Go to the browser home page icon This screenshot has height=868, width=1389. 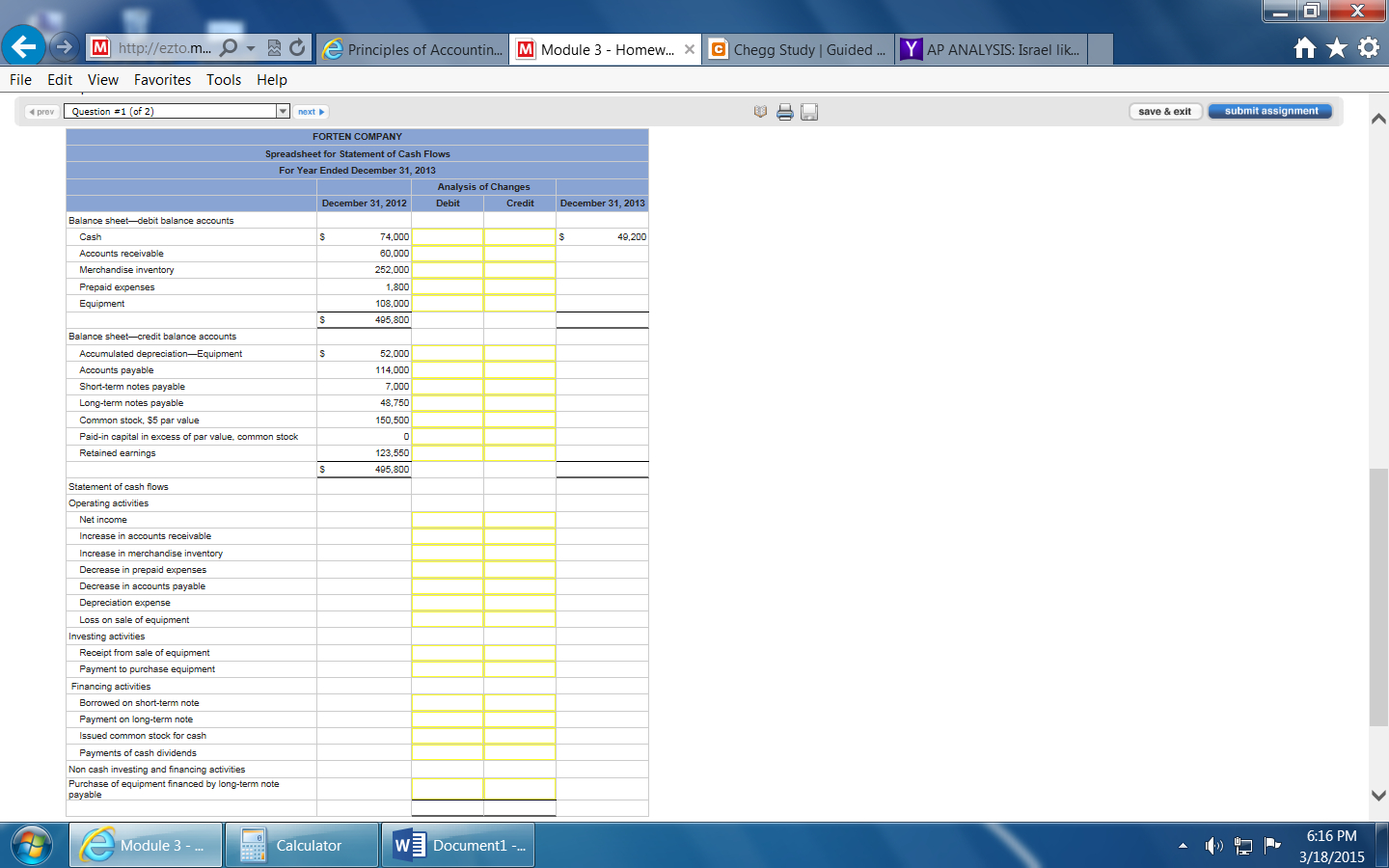[1304, 47]
